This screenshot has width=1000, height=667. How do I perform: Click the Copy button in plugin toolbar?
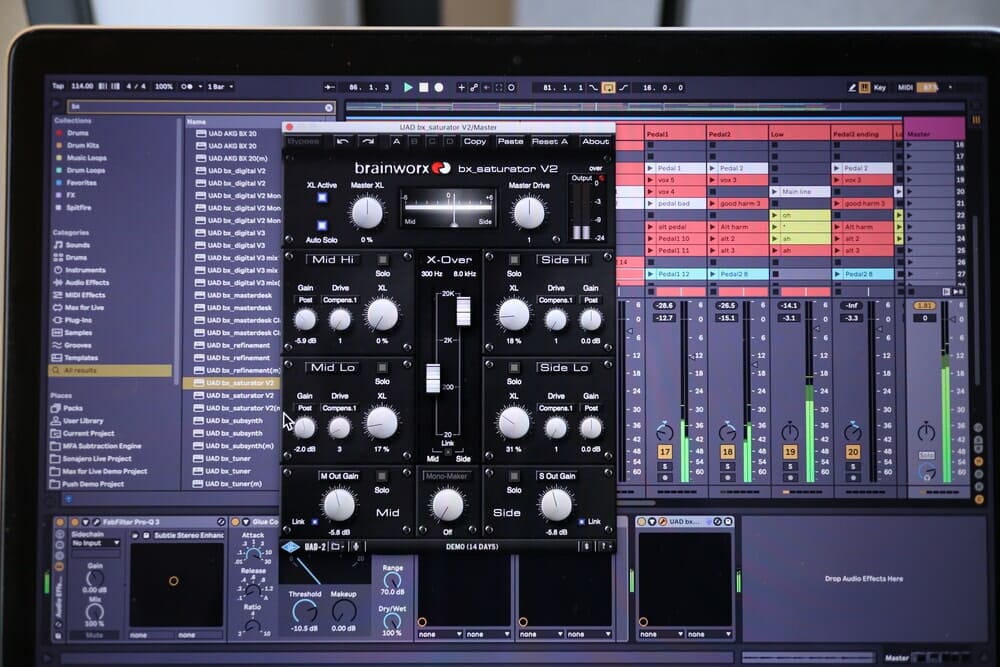click(474, 141)
